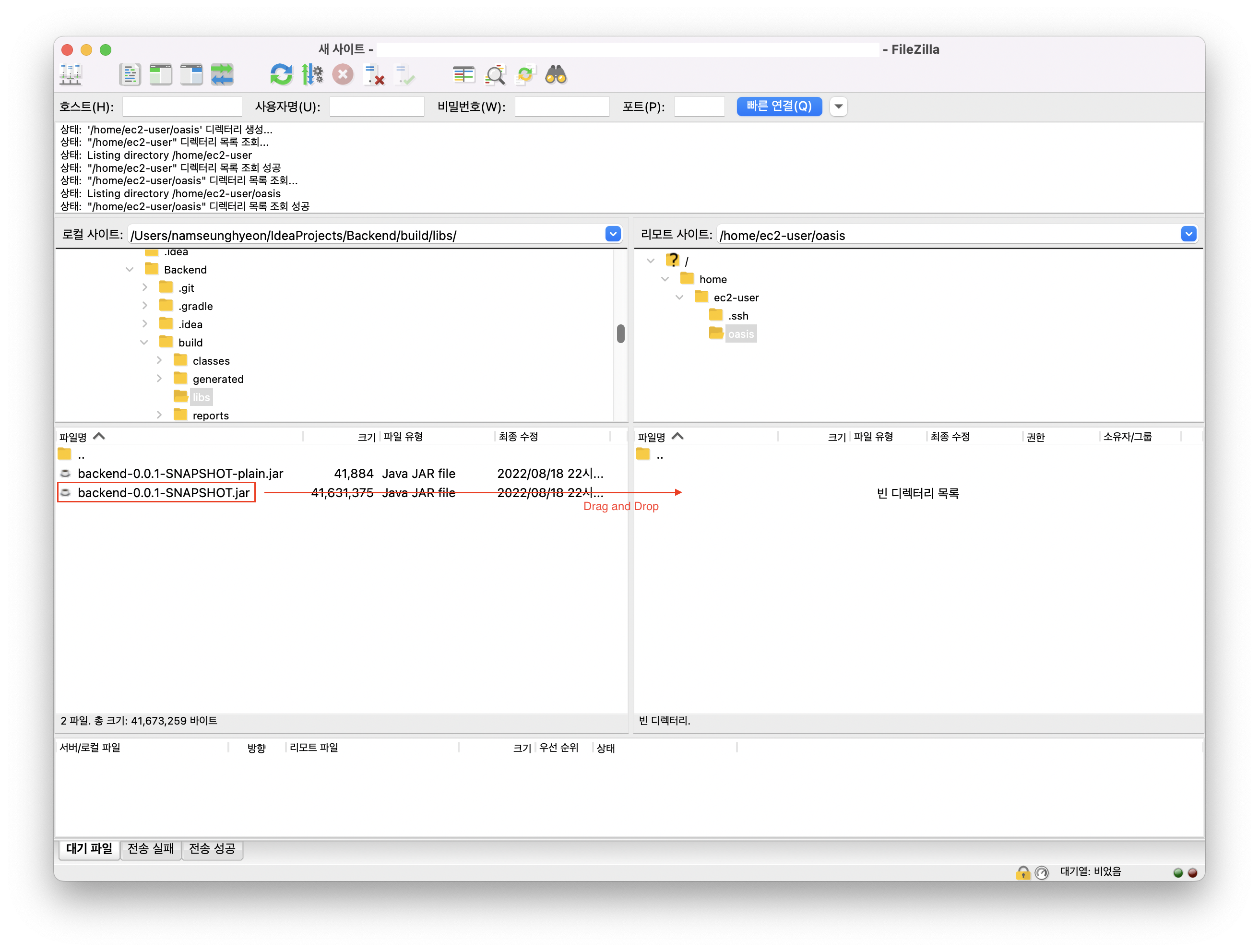Open directory listing filters icon
1259x952 pixels.
click(463, 74)
